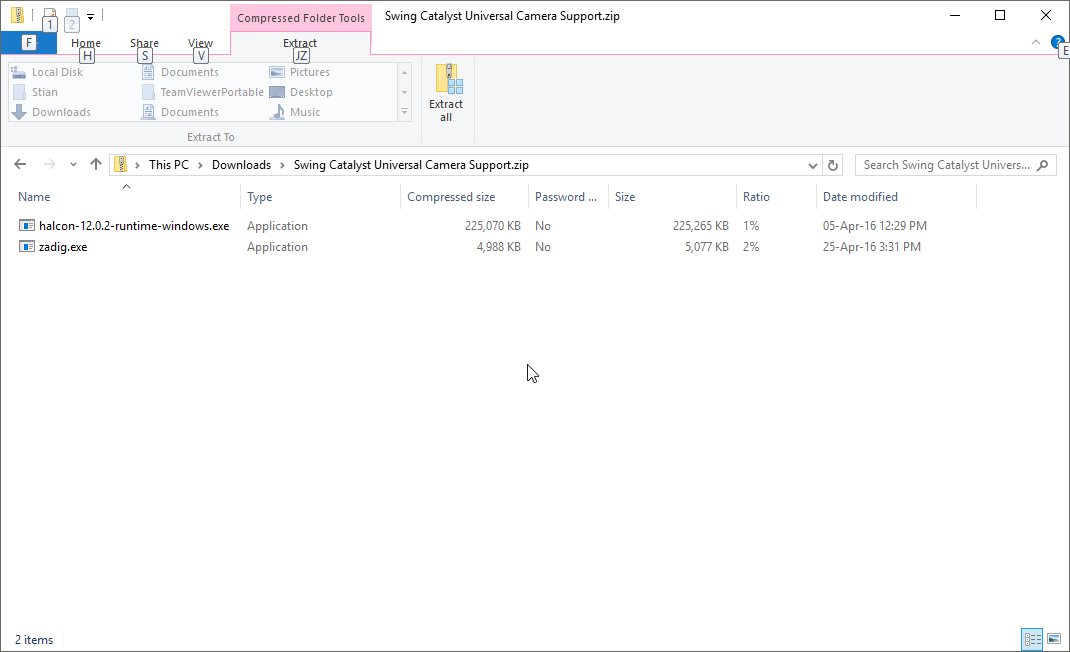The width and height of the screenshot is (1070, 652).
Task: Click Downloads in the address breadcrumb
Action: [241, 165]
